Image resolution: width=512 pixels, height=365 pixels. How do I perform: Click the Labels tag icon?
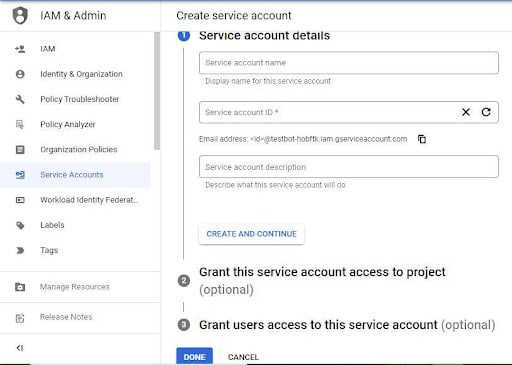click(20, 225)
